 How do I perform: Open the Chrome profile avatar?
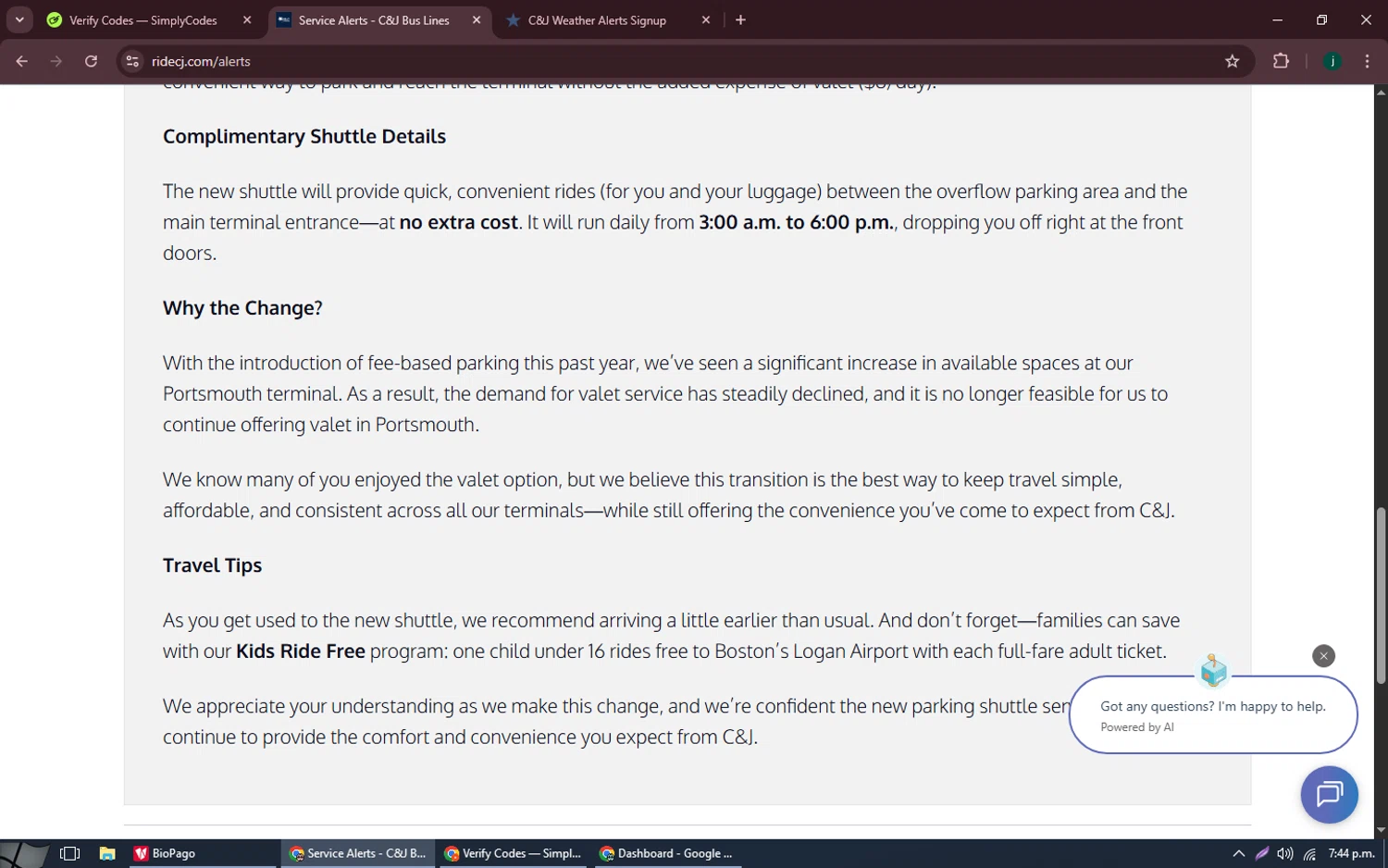1332,61
